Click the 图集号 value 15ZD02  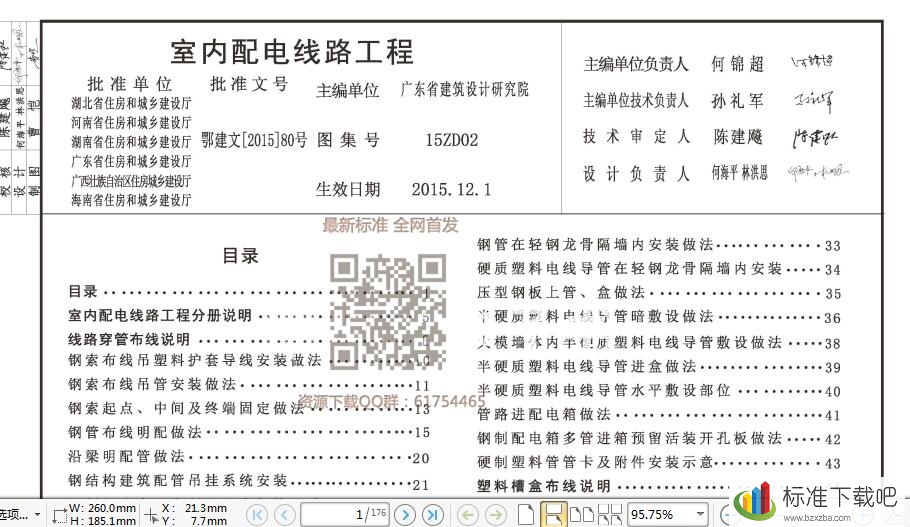[452, 140]
